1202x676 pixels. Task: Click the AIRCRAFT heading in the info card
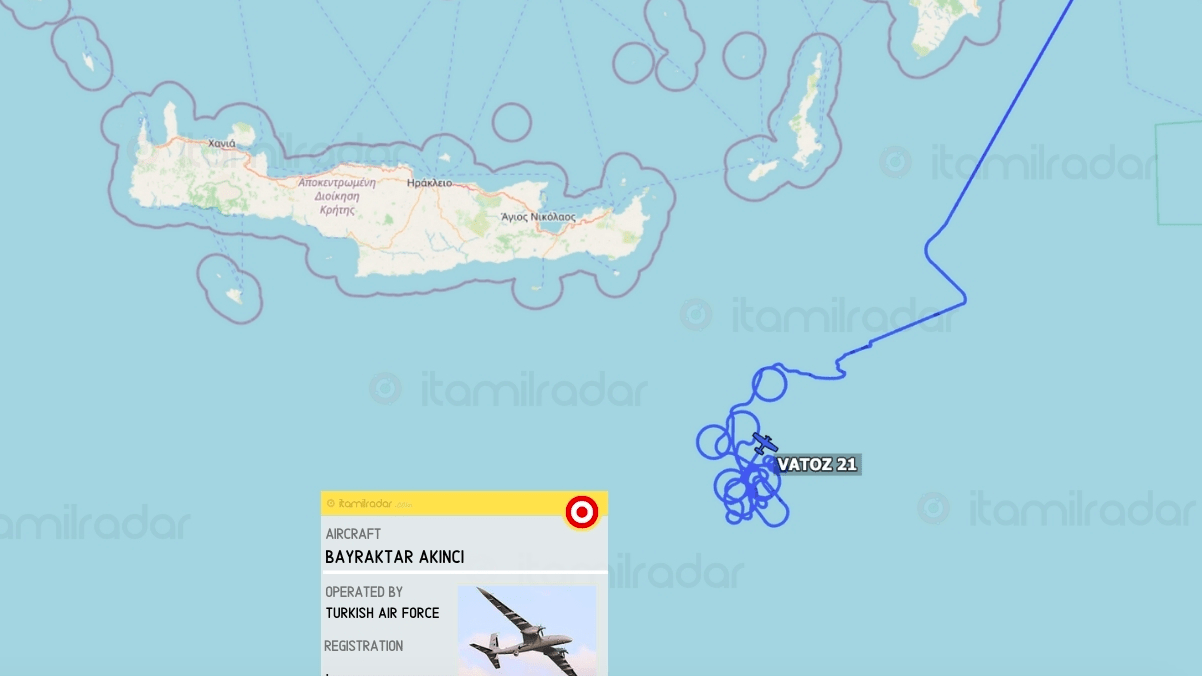[x=353, y=534]
